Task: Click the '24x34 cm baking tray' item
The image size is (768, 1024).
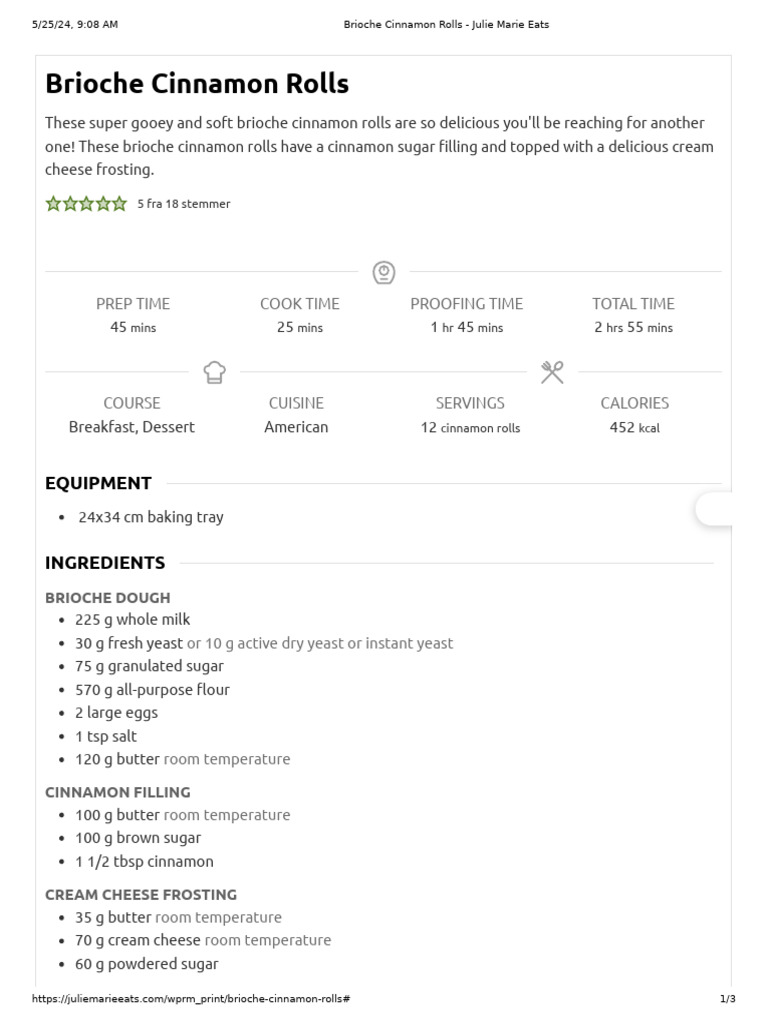Action: [x=151, y=517]
